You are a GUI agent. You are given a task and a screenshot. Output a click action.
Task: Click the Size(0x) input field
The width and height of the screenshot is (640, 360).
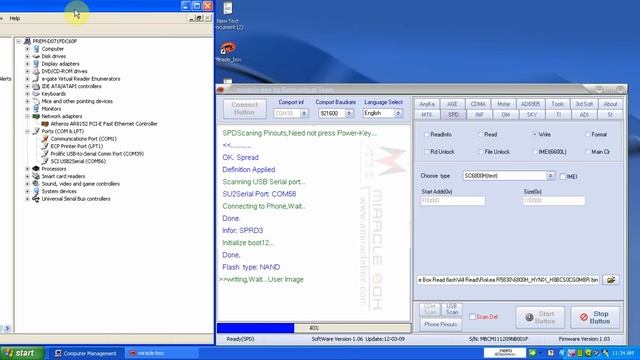554,201
